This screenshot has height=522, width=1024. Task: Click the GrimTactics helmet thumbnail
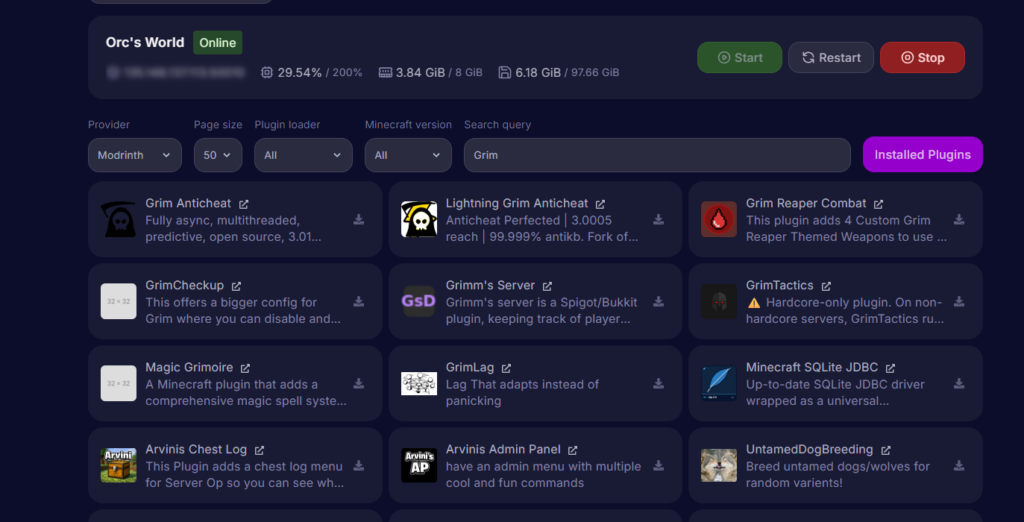tap(719, 301)
